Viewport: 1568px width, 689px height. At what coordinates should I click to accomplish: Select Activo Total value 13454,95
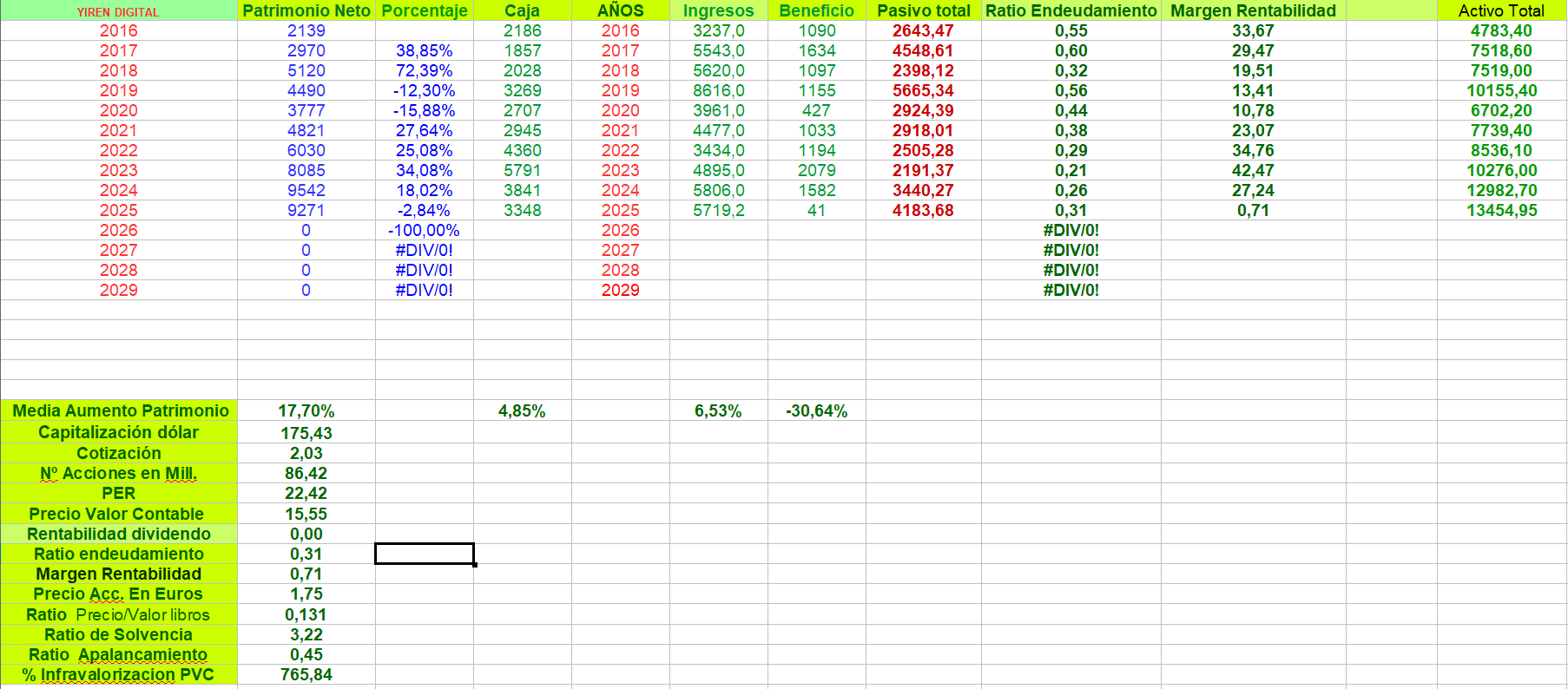click(1501, 211)
